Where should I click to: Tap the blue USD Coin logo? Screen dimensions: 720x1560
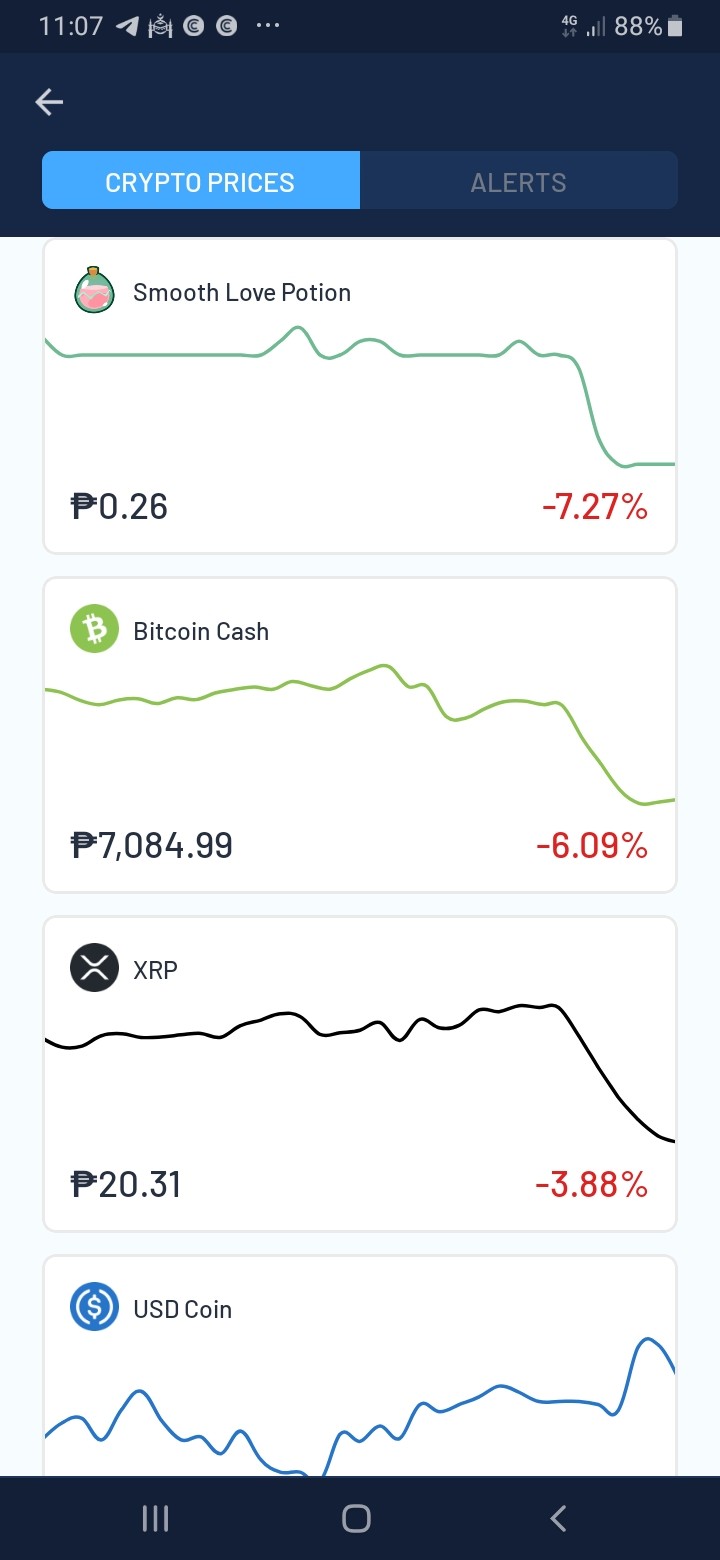(x=95, y=1307)
